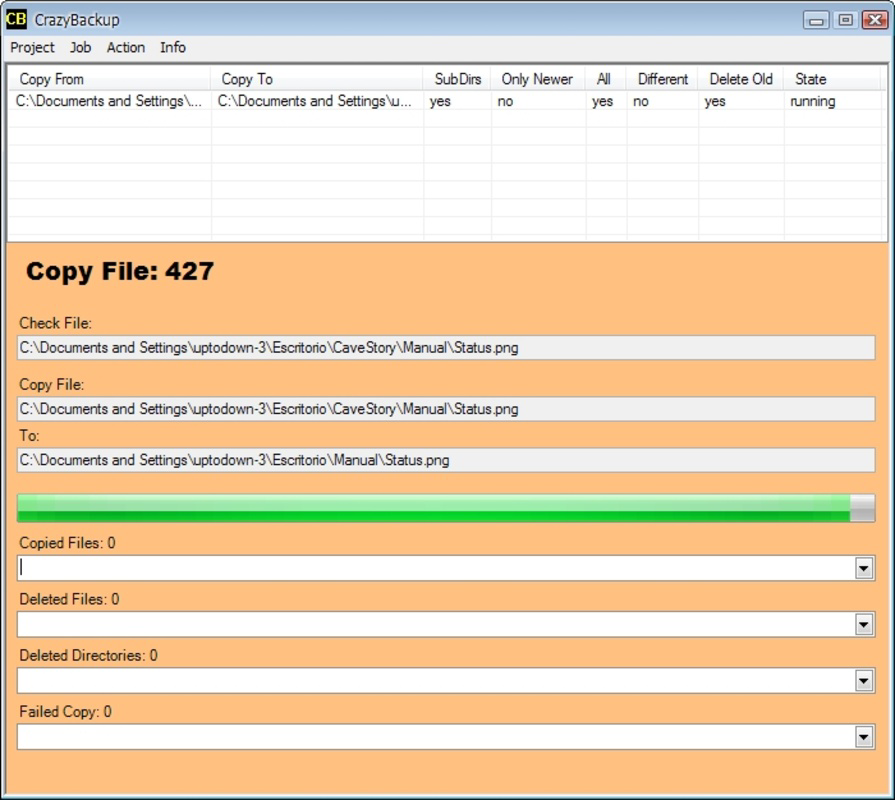Open the Project menu

coord(33,47)
